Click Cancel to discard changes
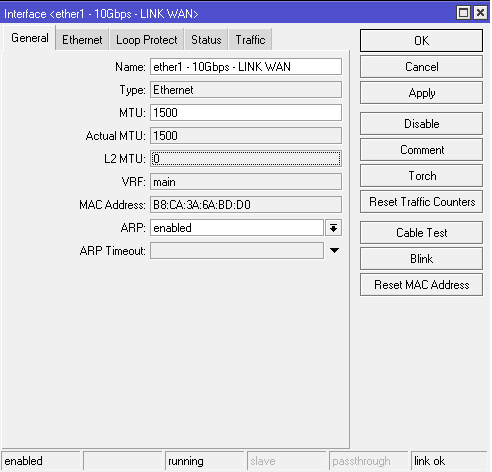Screen dimensions: 492x472 click(x=421, y=67)
